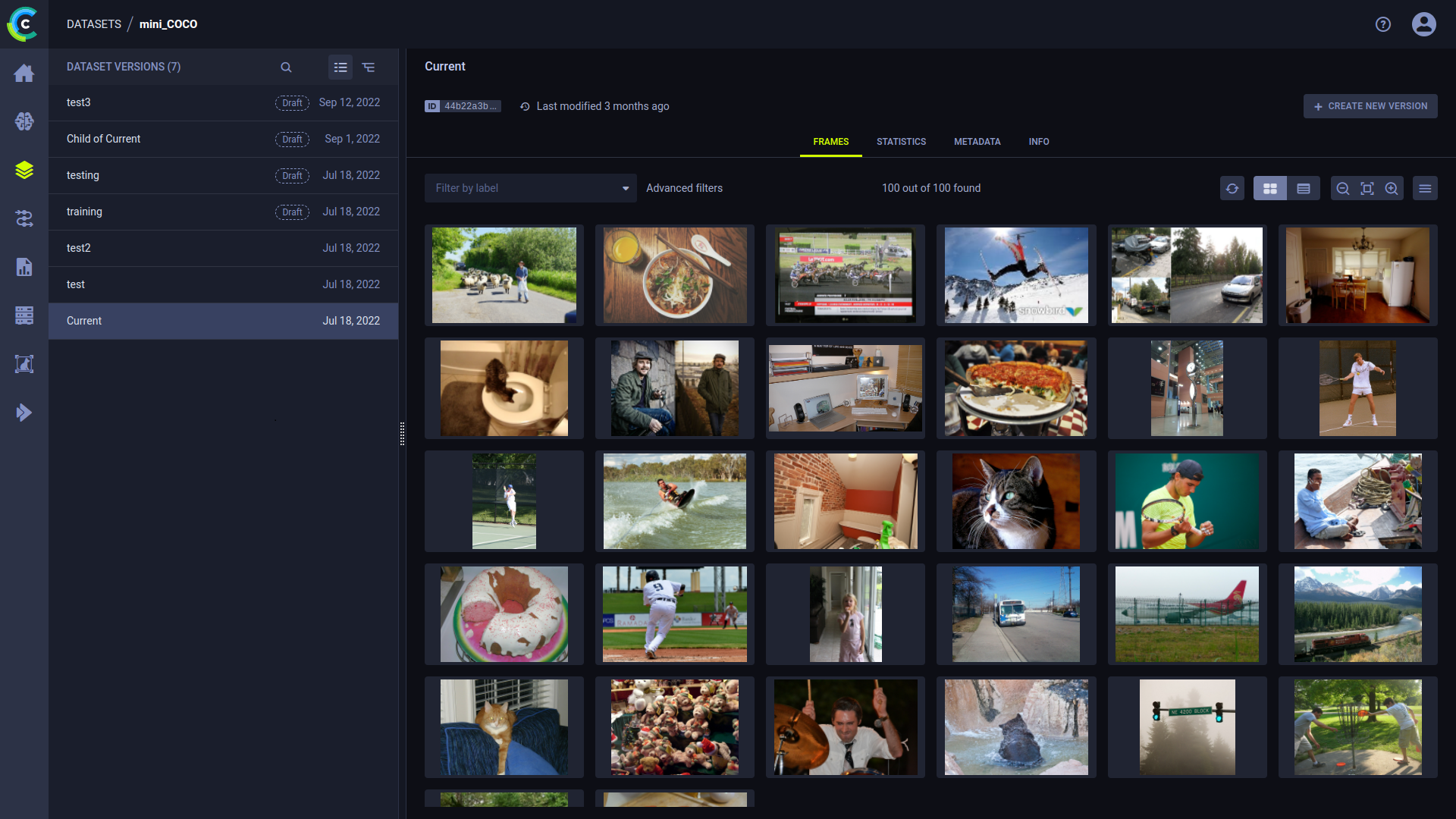The image size is (1456, 819).
Task: Open the server storage icon in left sidebar
Action: (x=24, y=315)
